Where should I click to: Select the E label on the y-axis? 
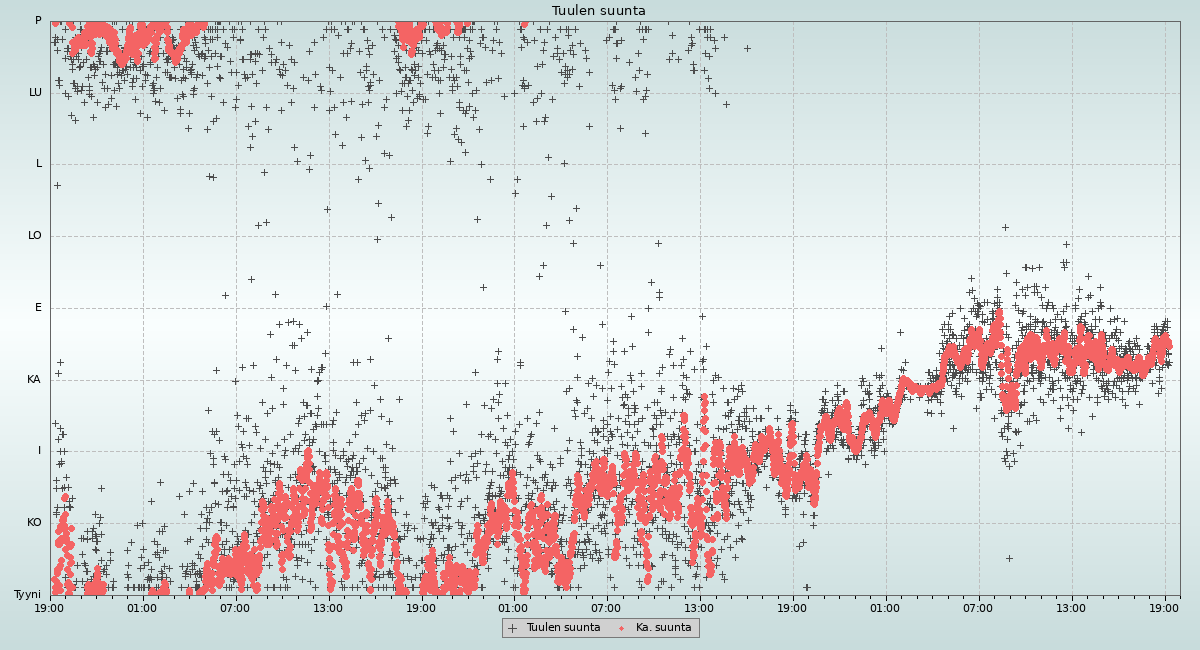click(x=39, y=308)
